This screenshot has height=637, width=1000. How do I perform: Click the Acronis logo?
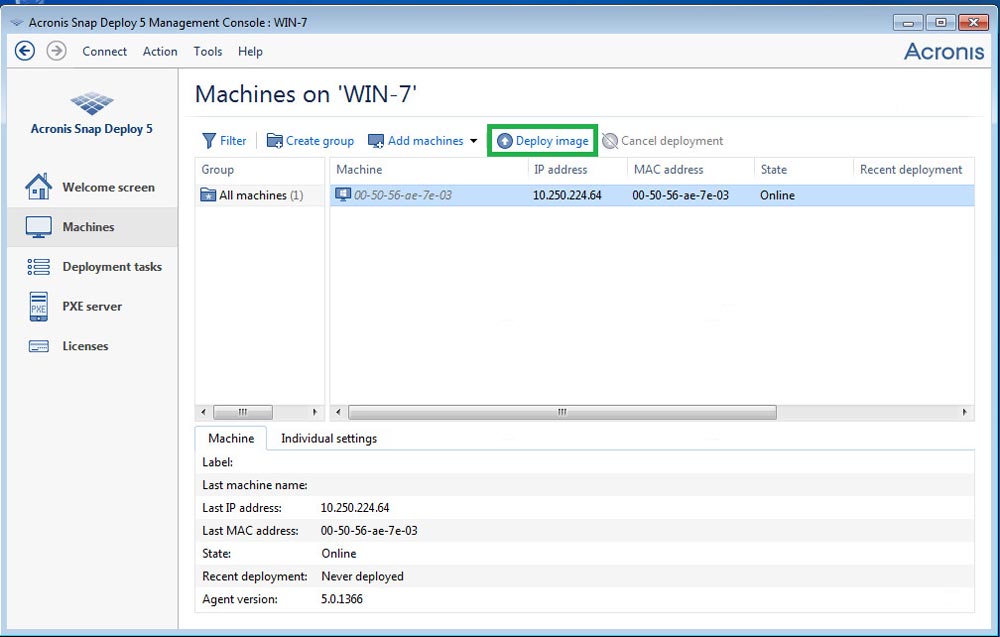(x=943, y=51)
